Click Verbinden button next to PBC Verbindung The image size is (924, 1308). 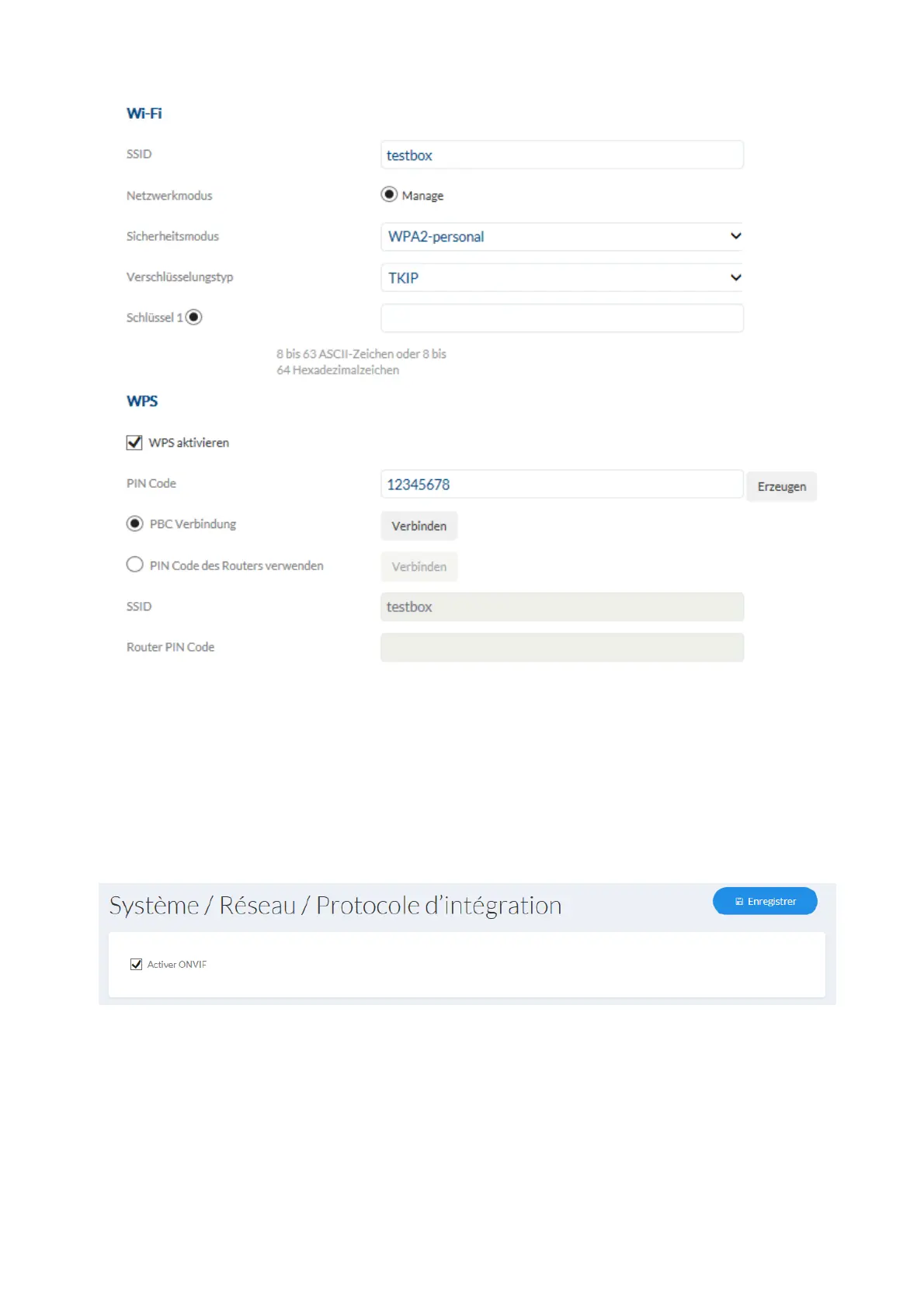pyautogui.click(x=419, y=526)
